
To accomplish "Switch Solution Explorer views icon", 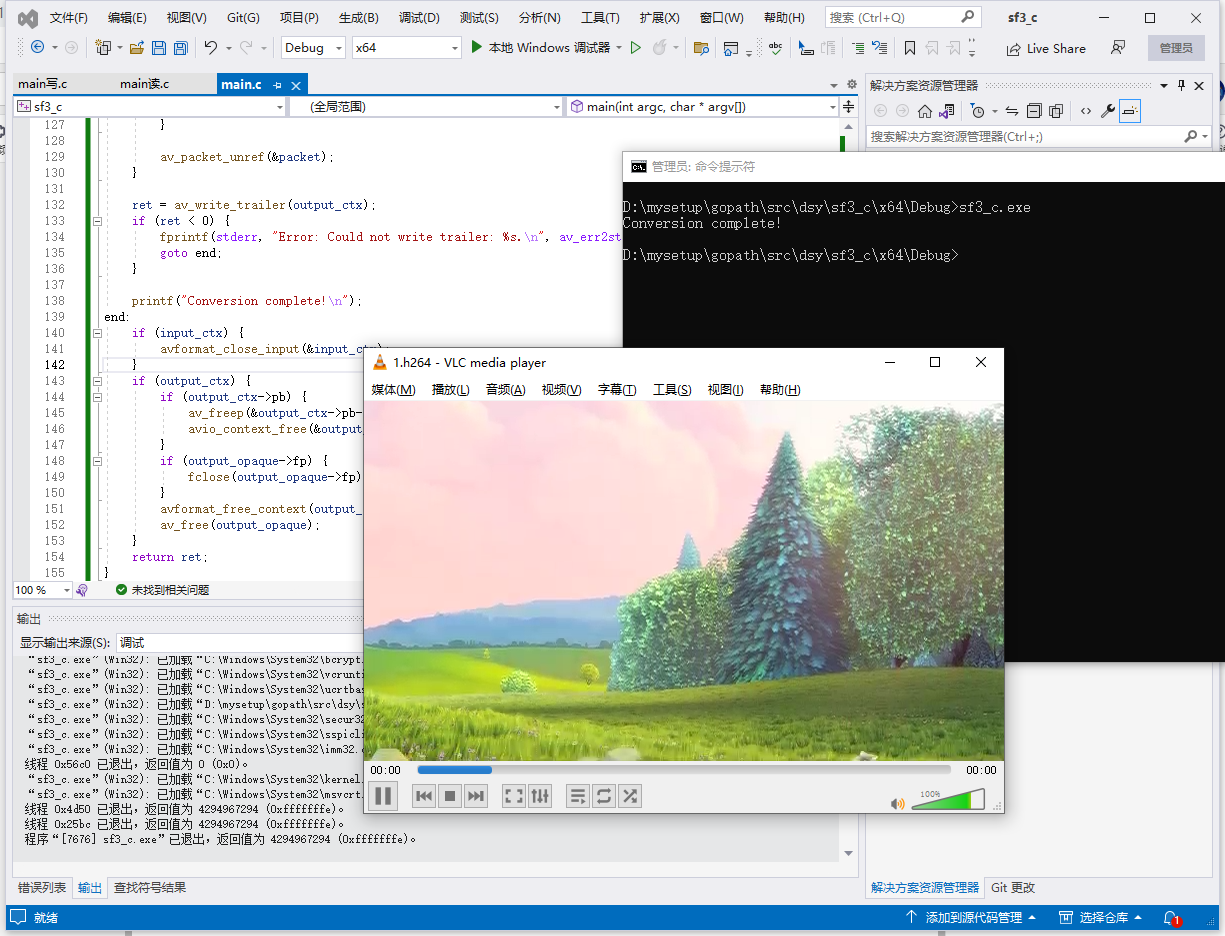I will click(946, 111).
